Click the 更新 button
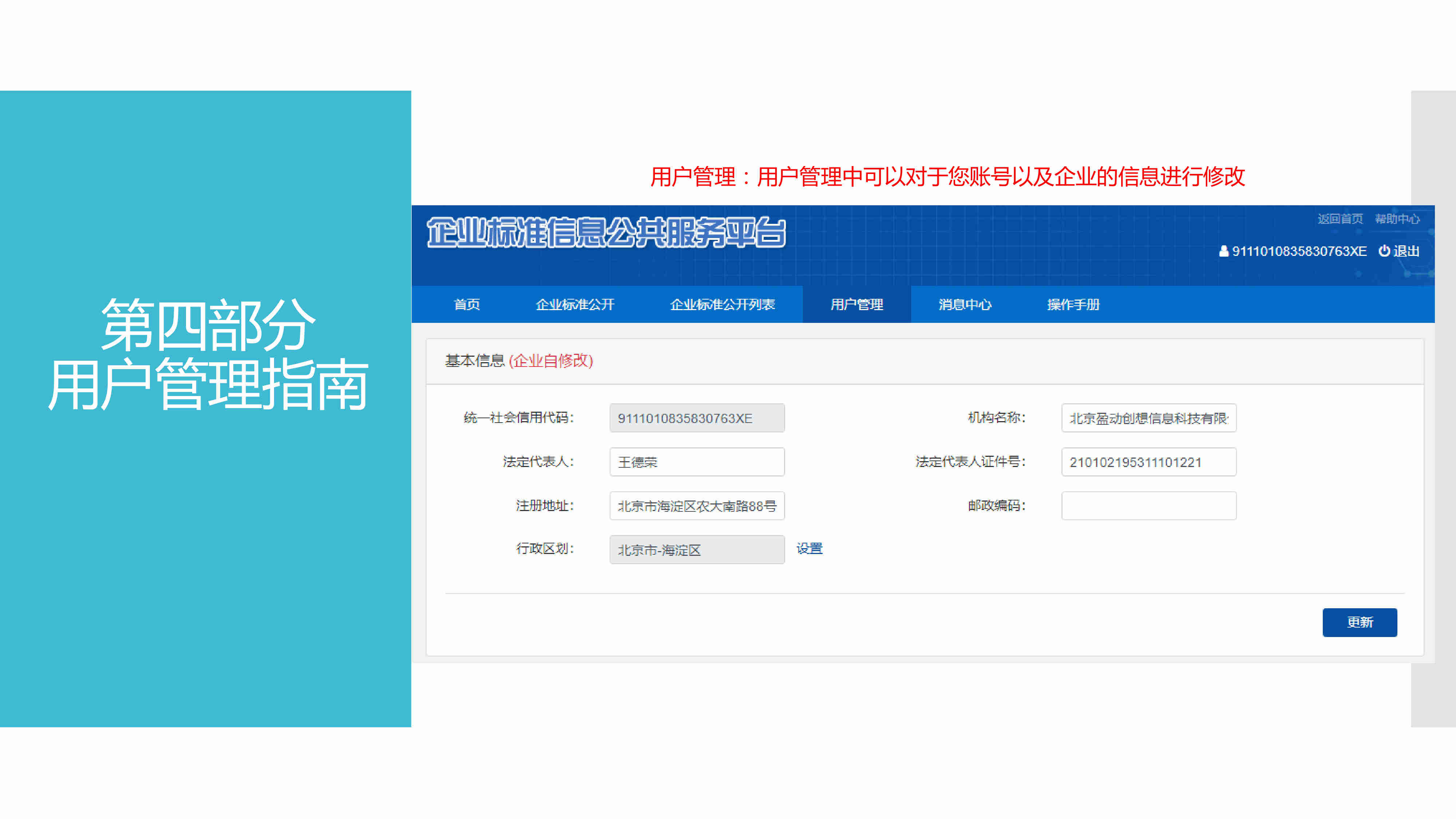The height and width of the screenshot is (819, 1456). point(1359,622)
